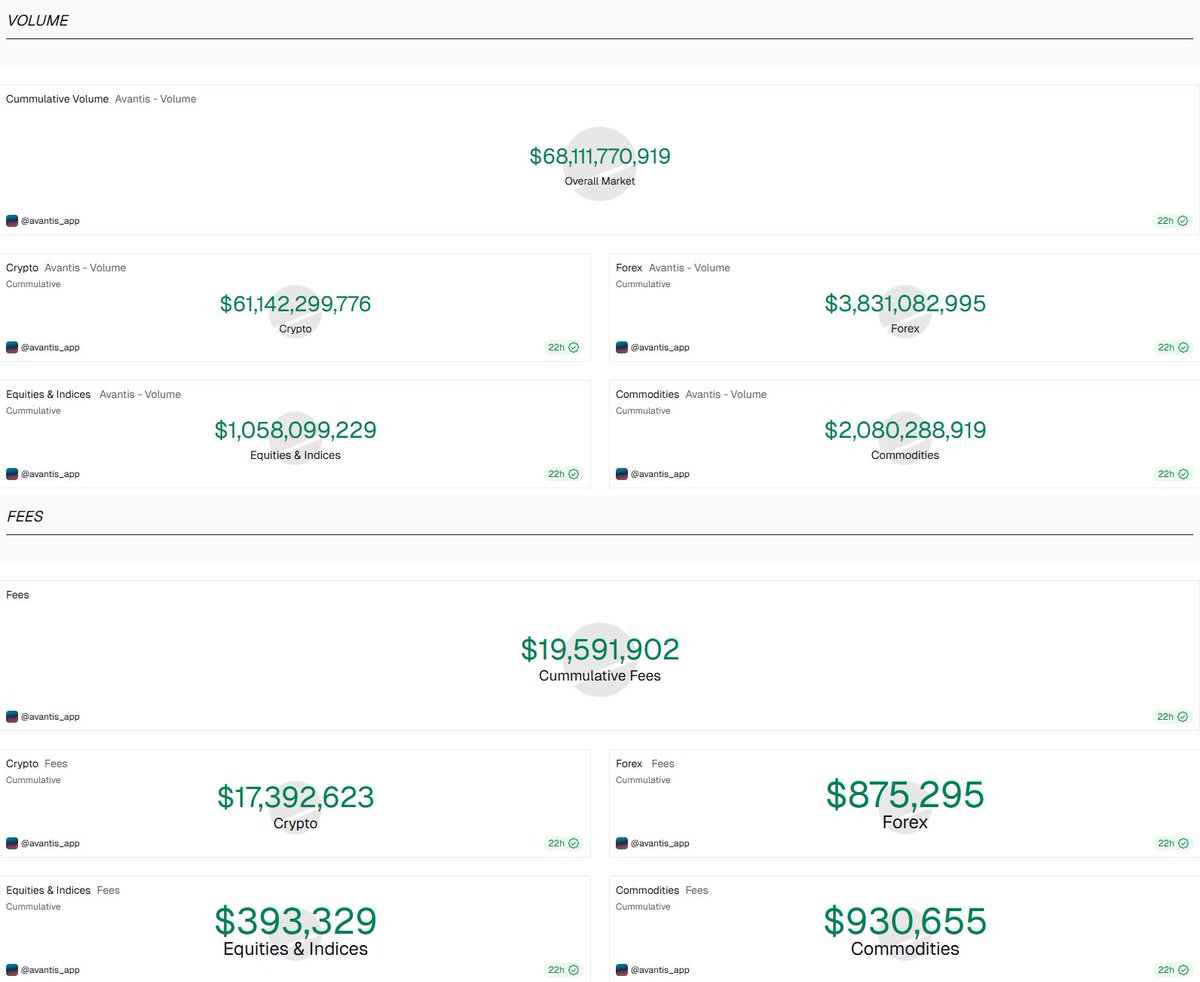Click avatar icon in the overall Fees card

(x=12, y=717)
